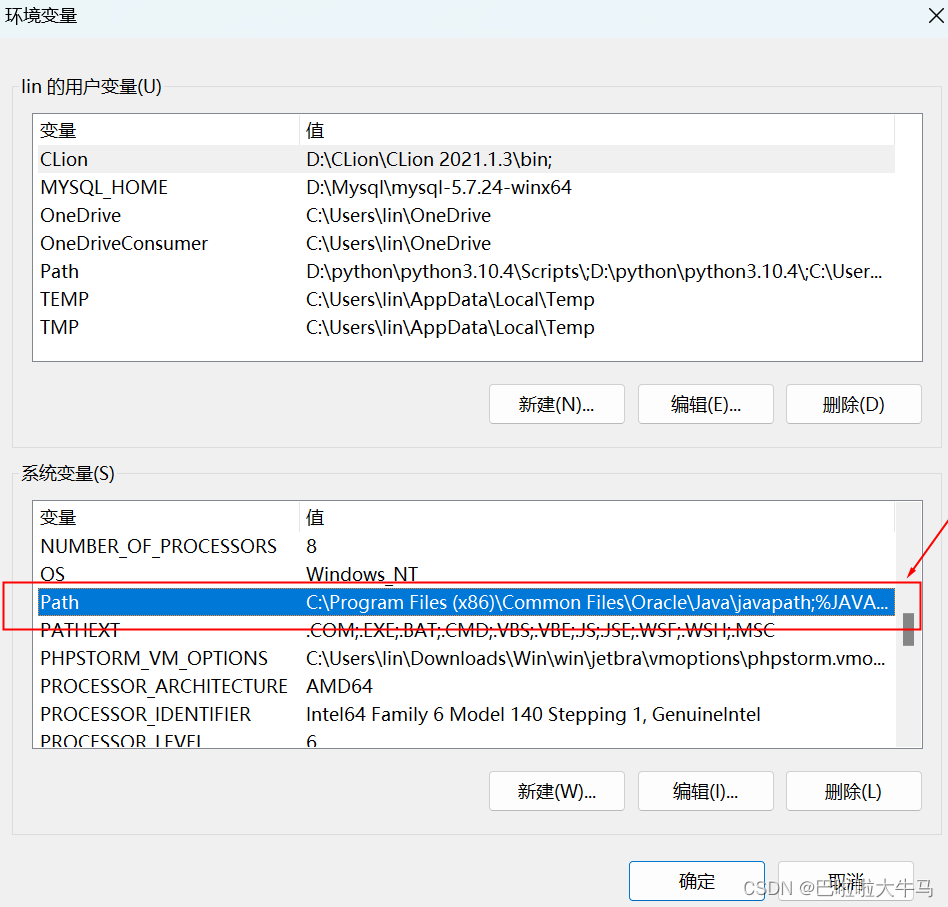Click 新建(W) to add a system variable
948x907 pixels.
coord(556,791)
